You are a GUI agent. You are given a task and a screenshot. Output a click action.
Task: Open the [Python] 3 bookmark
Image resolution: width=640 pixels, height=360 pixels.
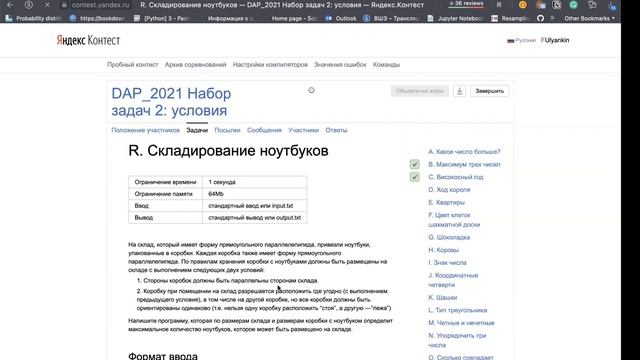point(161,18)
